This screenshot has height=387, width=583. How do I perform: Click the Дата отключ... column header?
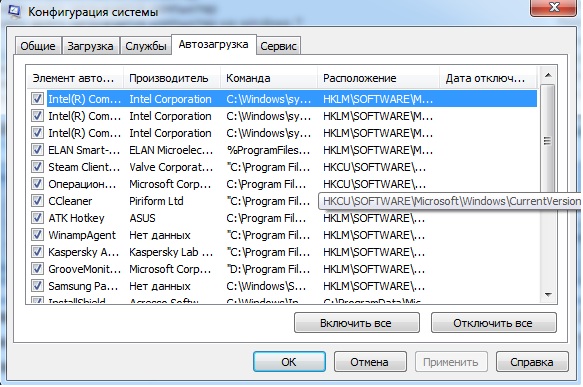[488, 78]
